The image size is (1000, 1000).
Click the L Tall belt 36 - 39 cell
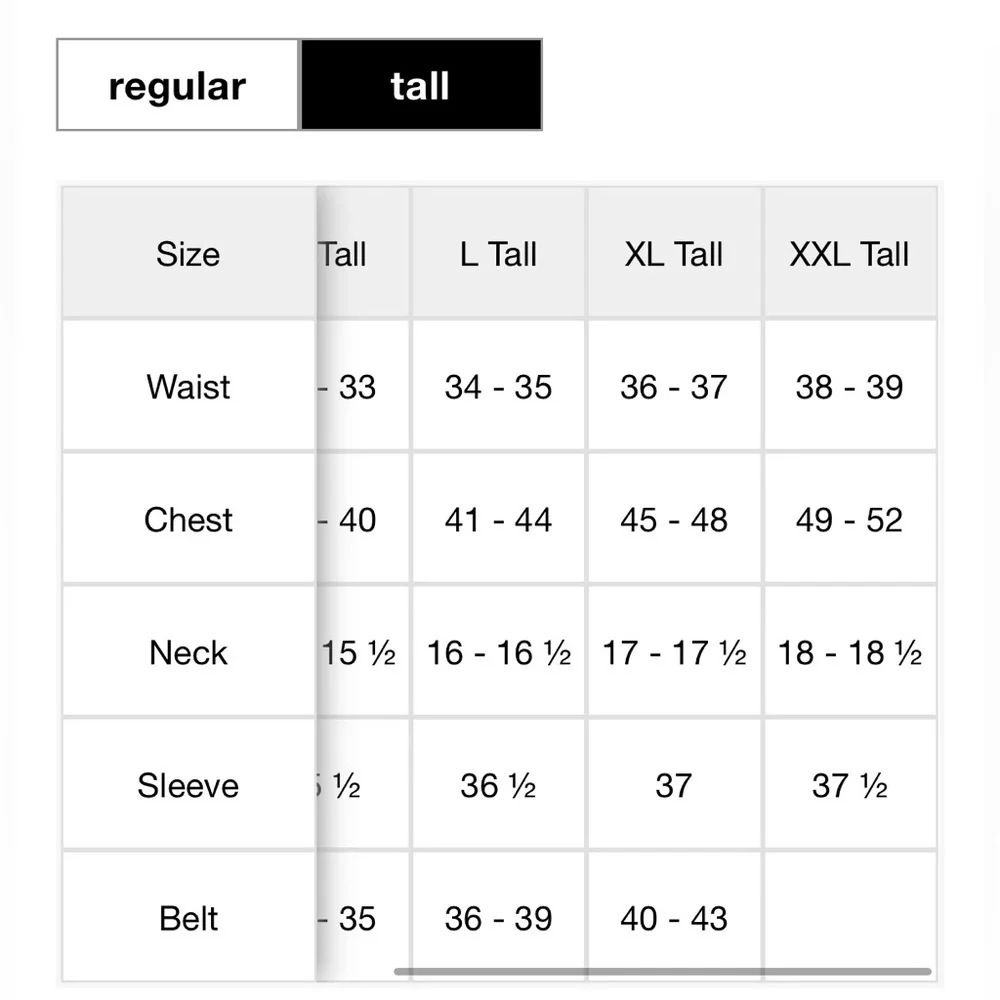498,917
